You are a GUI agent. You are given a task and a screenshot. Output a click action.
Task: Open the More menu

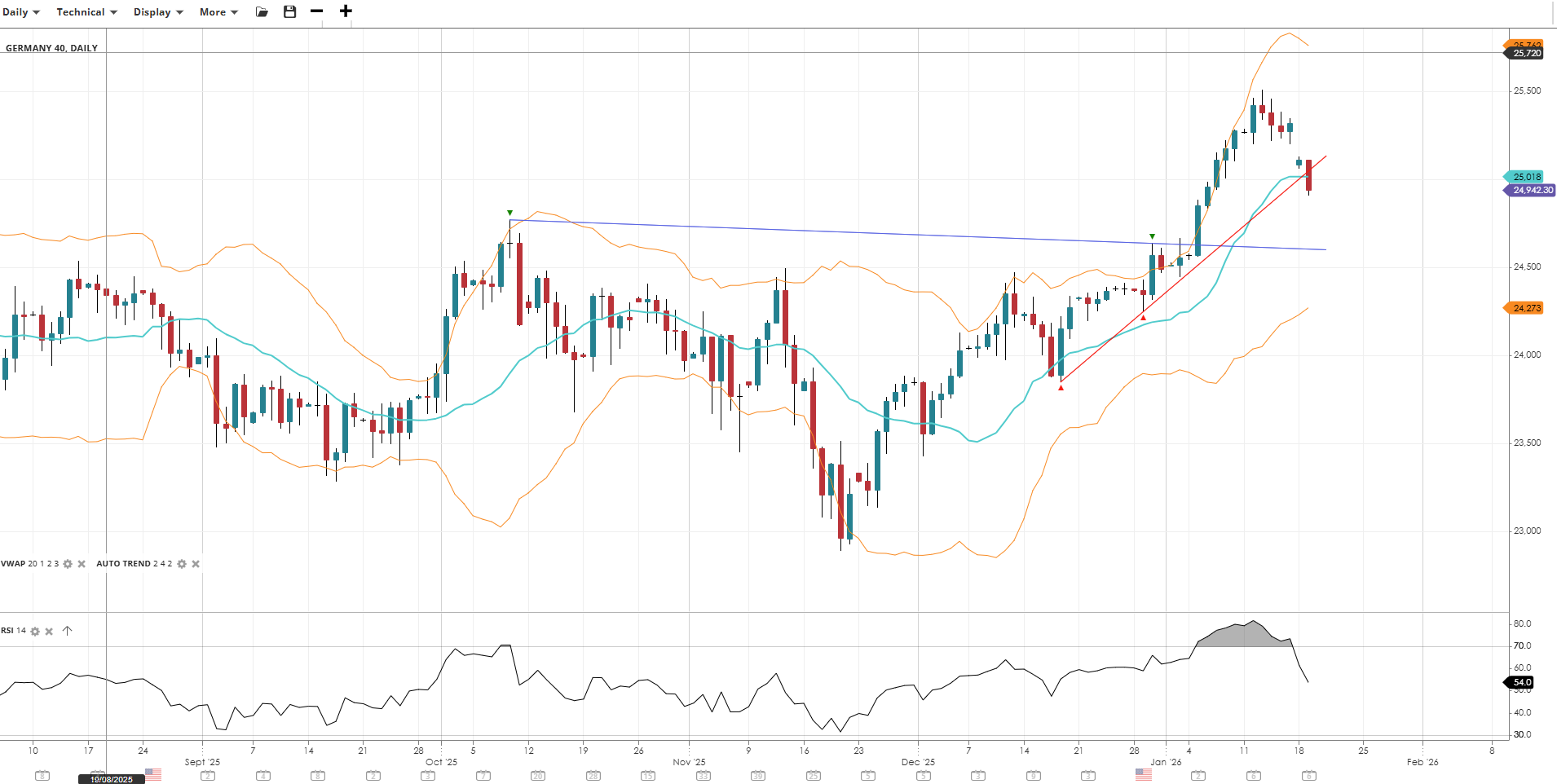tap(218, 12)
